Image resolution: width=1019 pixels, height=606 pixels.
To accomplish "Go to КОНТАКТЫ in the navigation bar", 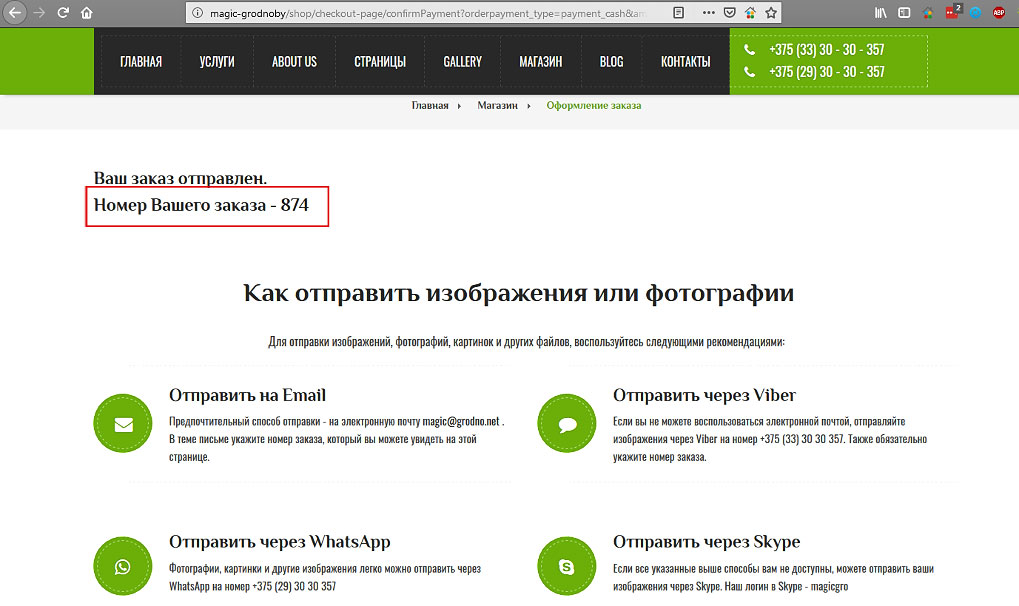I will 685,62.
